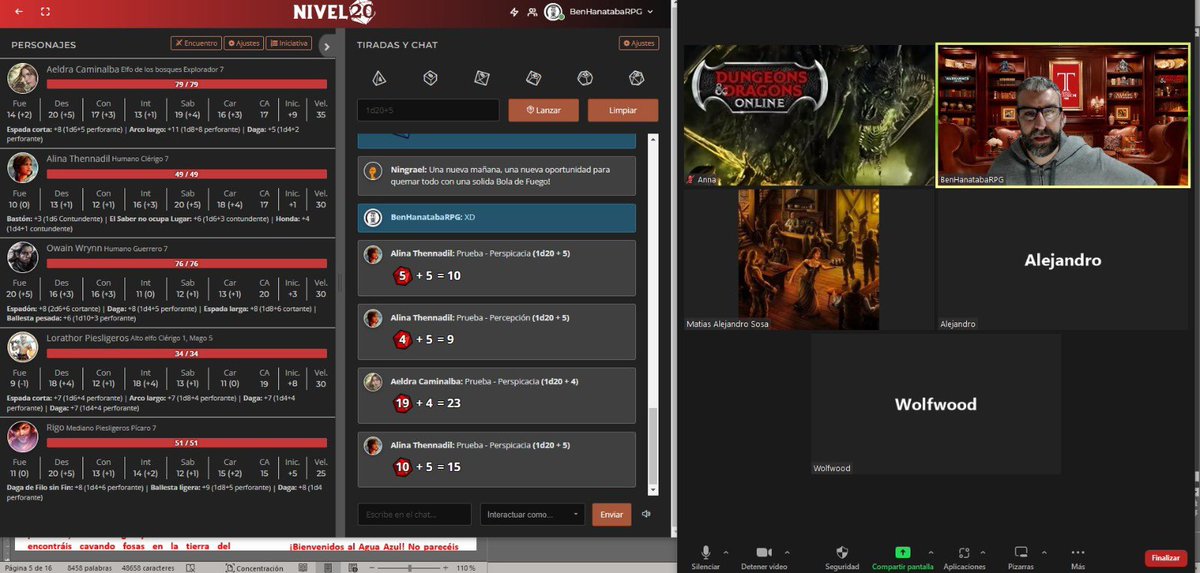Expand audio options arrow next to Silenciar
The height and width of the screenshot is (573, 1200).
tap(726, 552)
